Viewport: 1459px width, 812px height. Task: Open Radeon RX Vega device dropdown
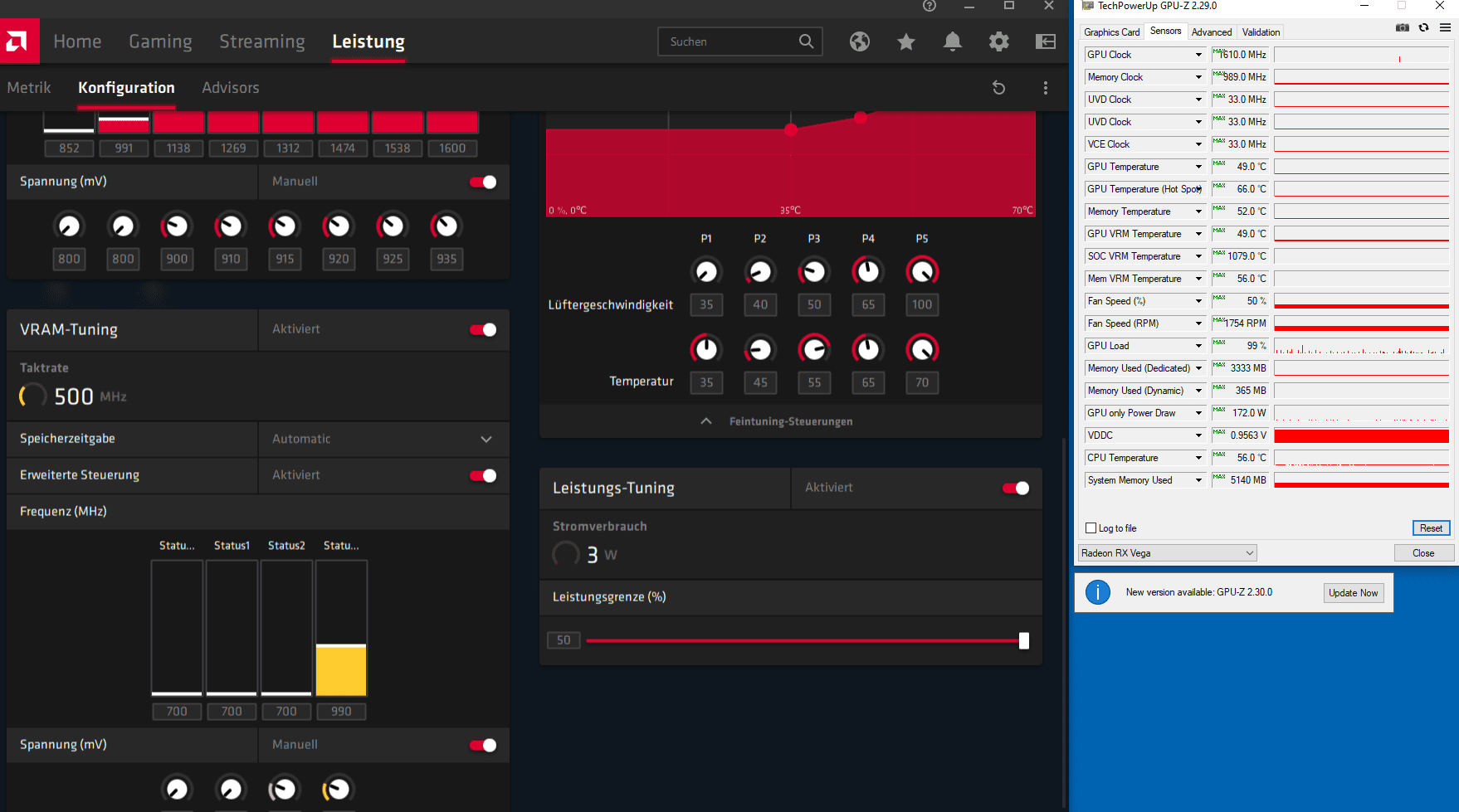tap(1168, 553)
